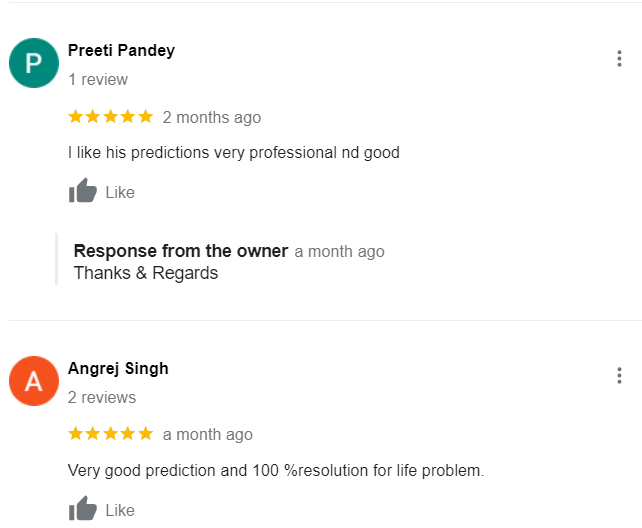Click thumbs-up icon on Angrej Singh's review
The image size is (642, 528).
(x=83, y=508)
